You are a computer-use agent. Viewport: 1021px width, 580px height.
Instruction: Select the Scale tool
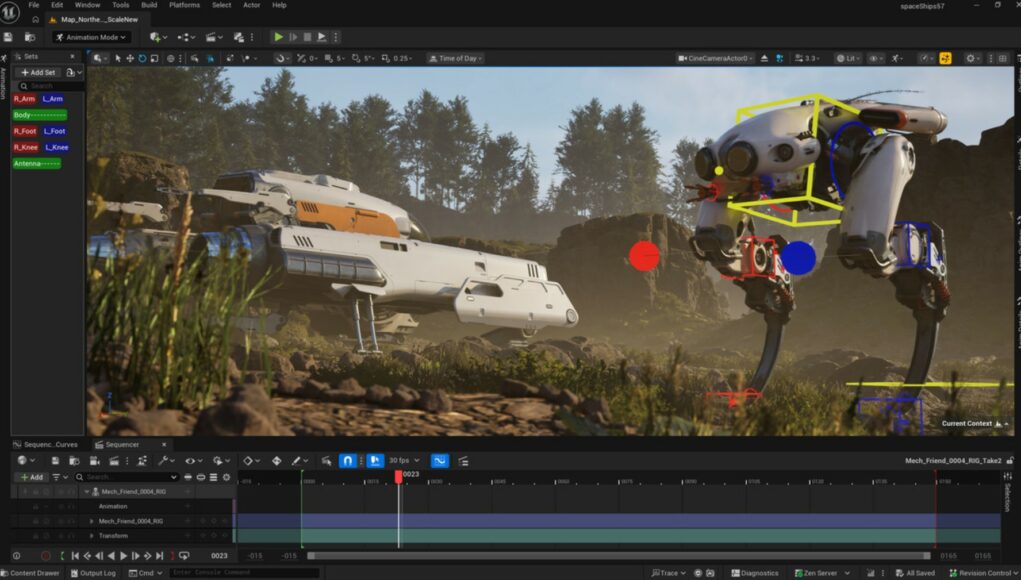154,58
